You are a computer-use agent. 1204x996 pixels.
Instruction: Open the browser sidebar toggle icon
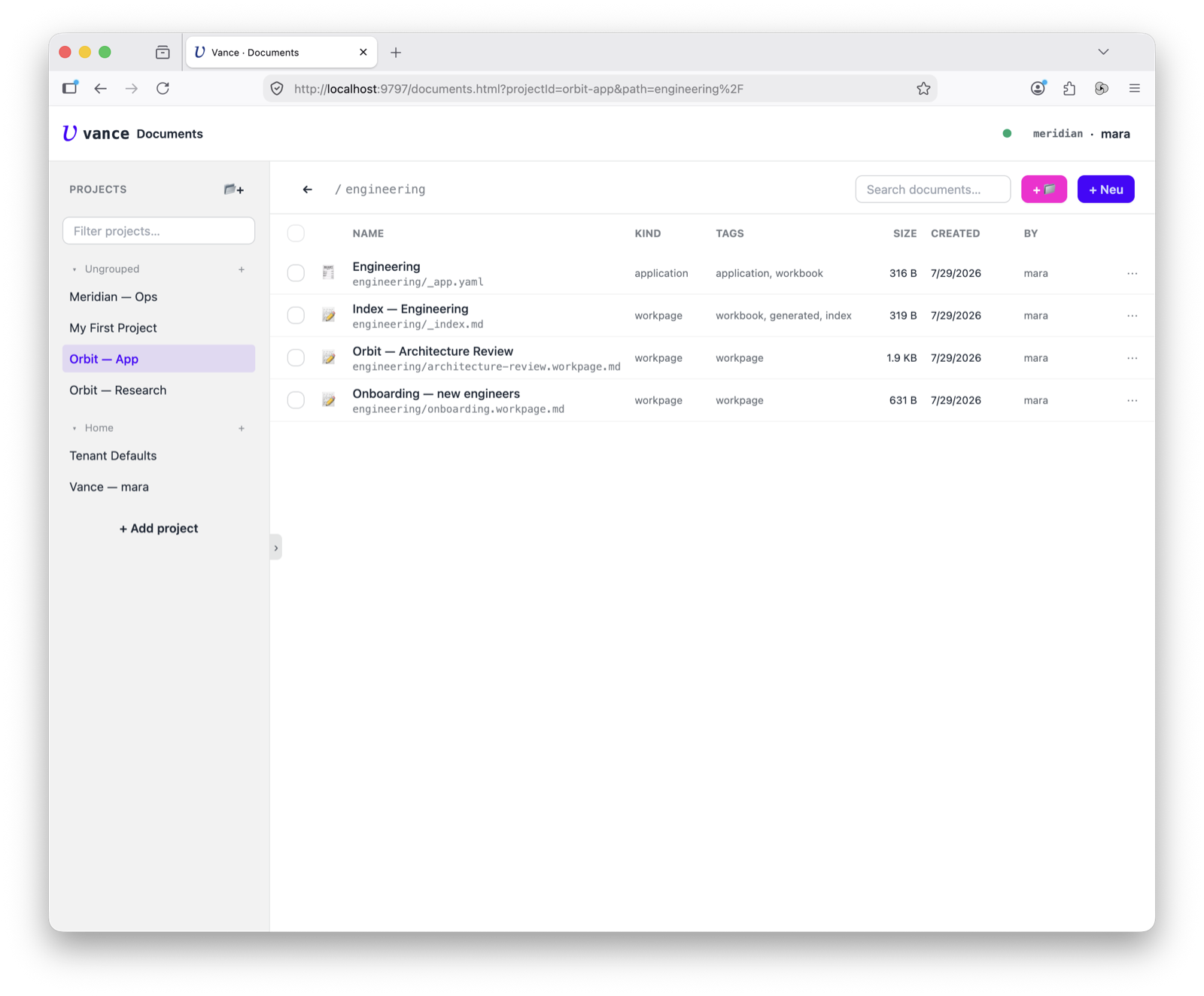pyautogui.click(x=70, y=88)
